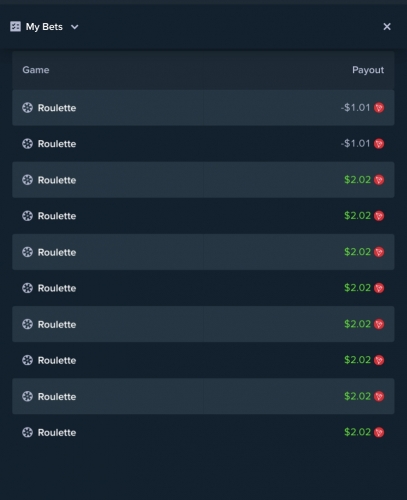Click roulette wheel icon in last row
The height and width of the screenshot is (500, 407).
(27, 432)
